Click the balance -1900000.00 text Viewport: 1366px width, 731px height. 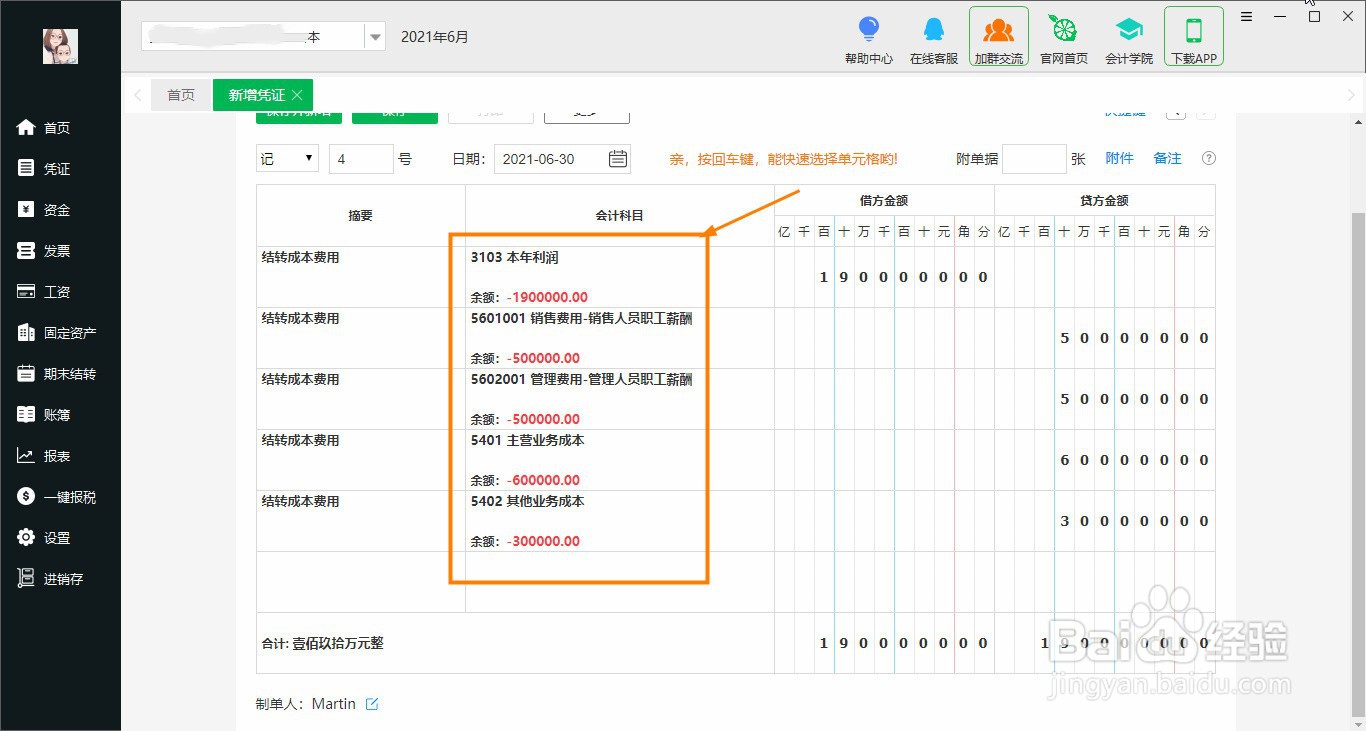tap(547, 297)
